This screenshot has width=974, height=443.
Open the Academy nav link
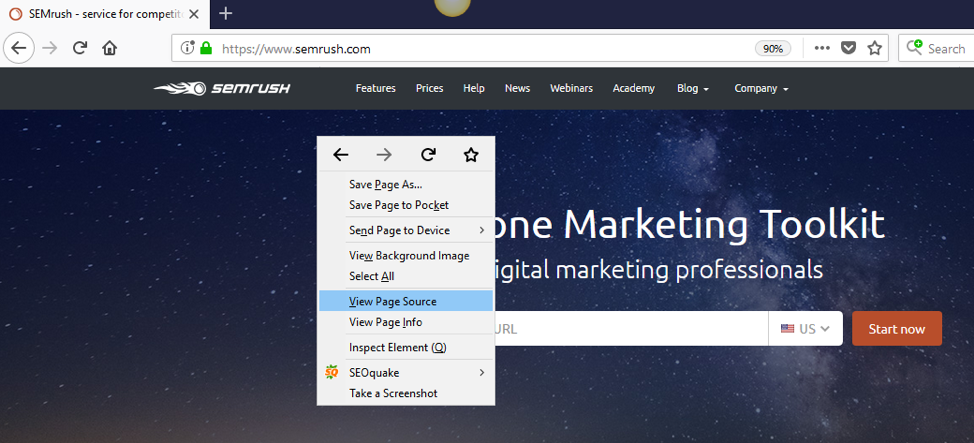(x=634, y=88)
